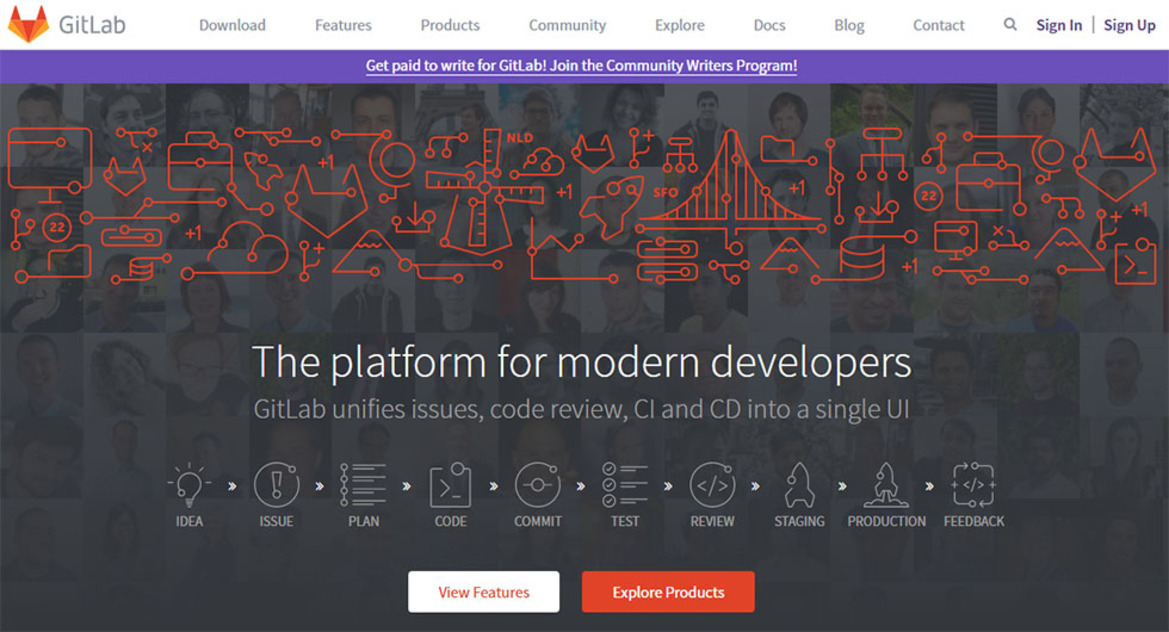The width and height of the screenshot is (1169, 632).
Task: Open the Contact menu item
Action: (x=939, y=25)
